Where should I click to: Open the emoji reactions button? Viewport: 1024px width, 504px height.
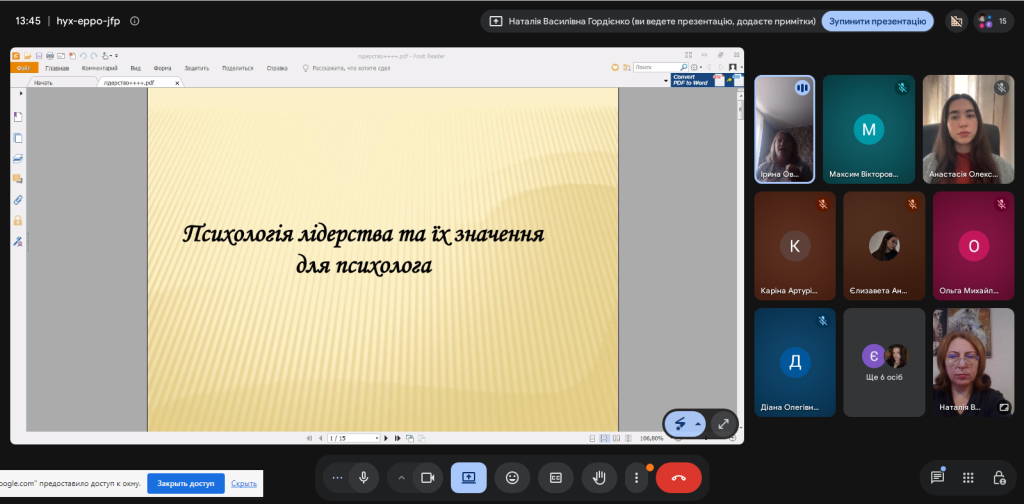point(513,478)
